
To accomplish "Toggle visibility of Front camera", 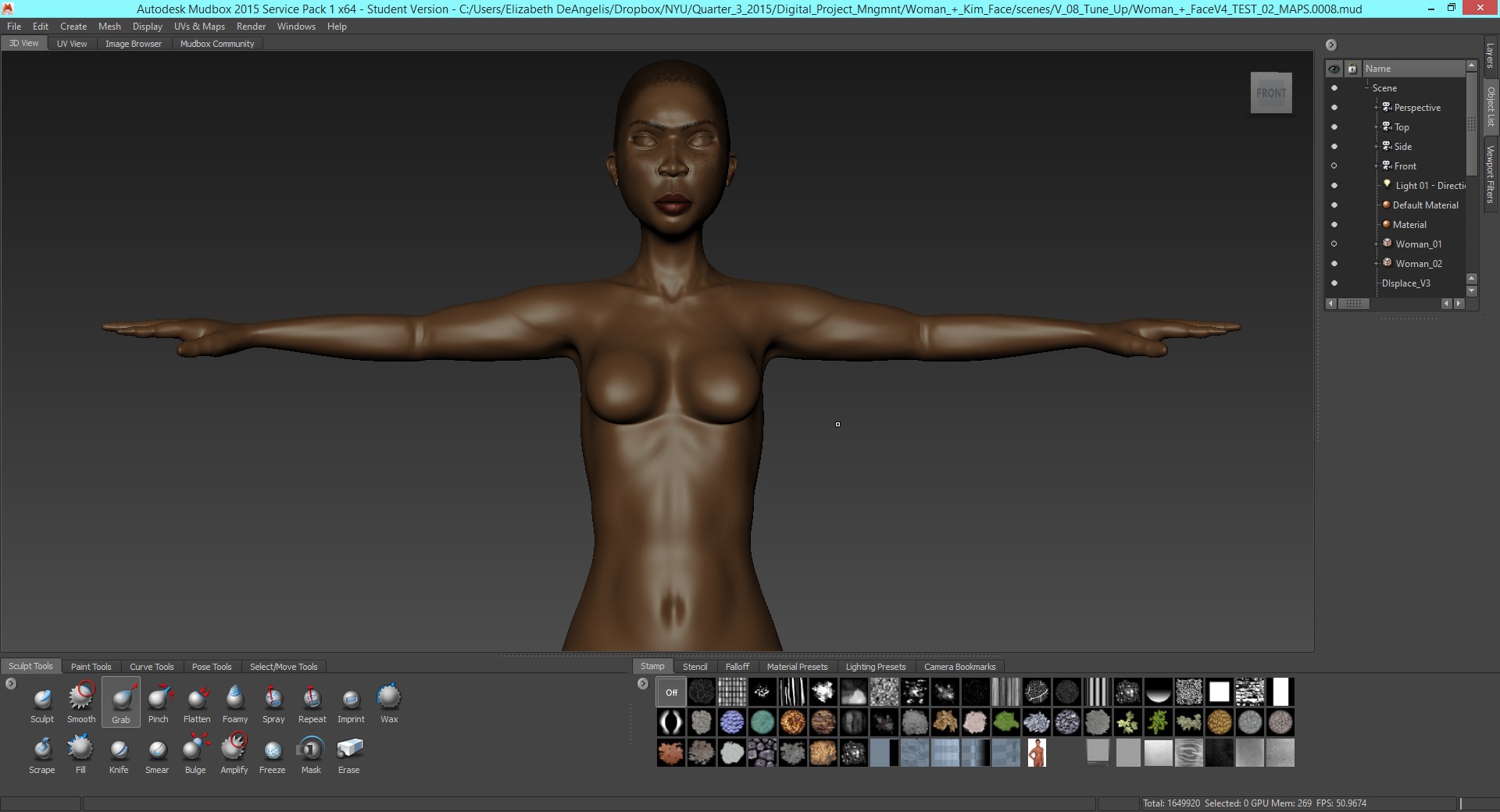I will (x=1334, y=166).
